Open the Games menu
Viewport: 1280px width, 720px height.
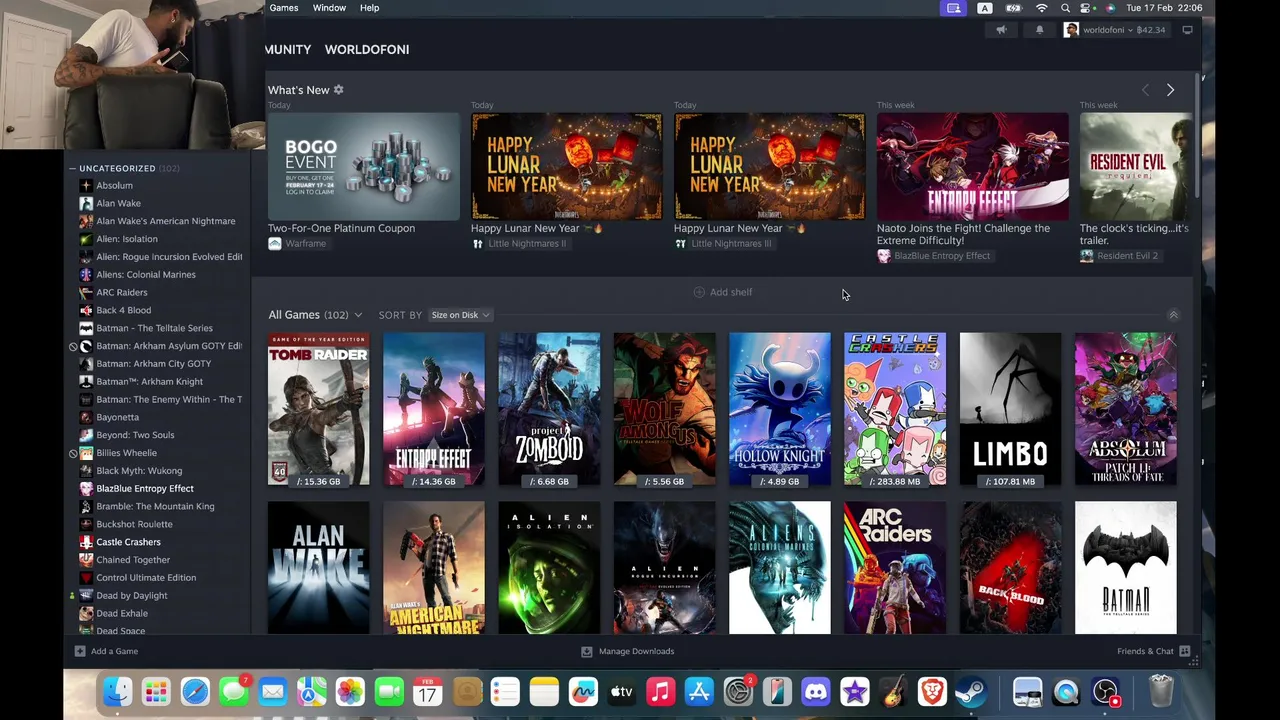tap(284, 8)
